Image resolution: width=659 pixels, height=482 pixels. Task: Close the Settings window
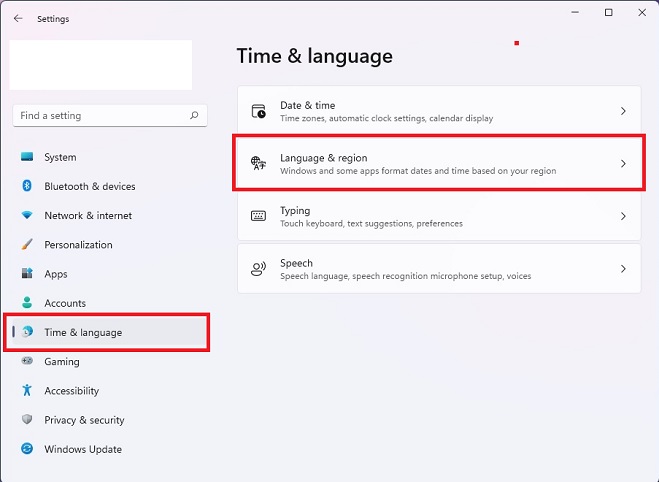pos(642,13)
